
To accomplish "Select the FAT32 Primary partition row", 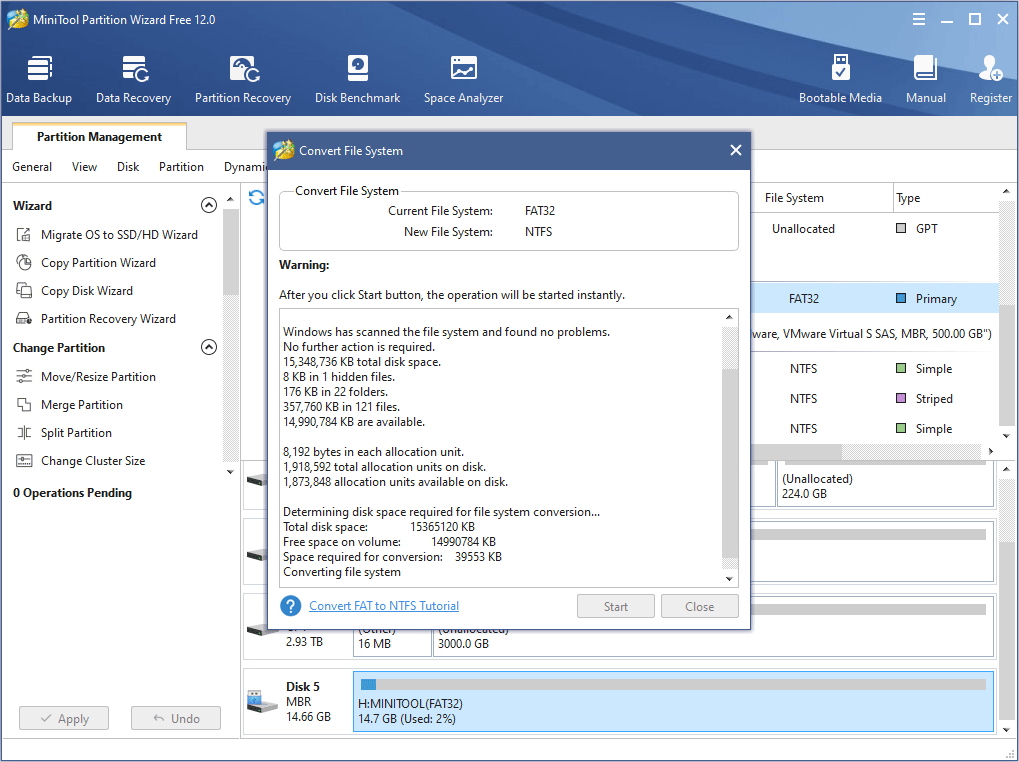I will point(875,298).
